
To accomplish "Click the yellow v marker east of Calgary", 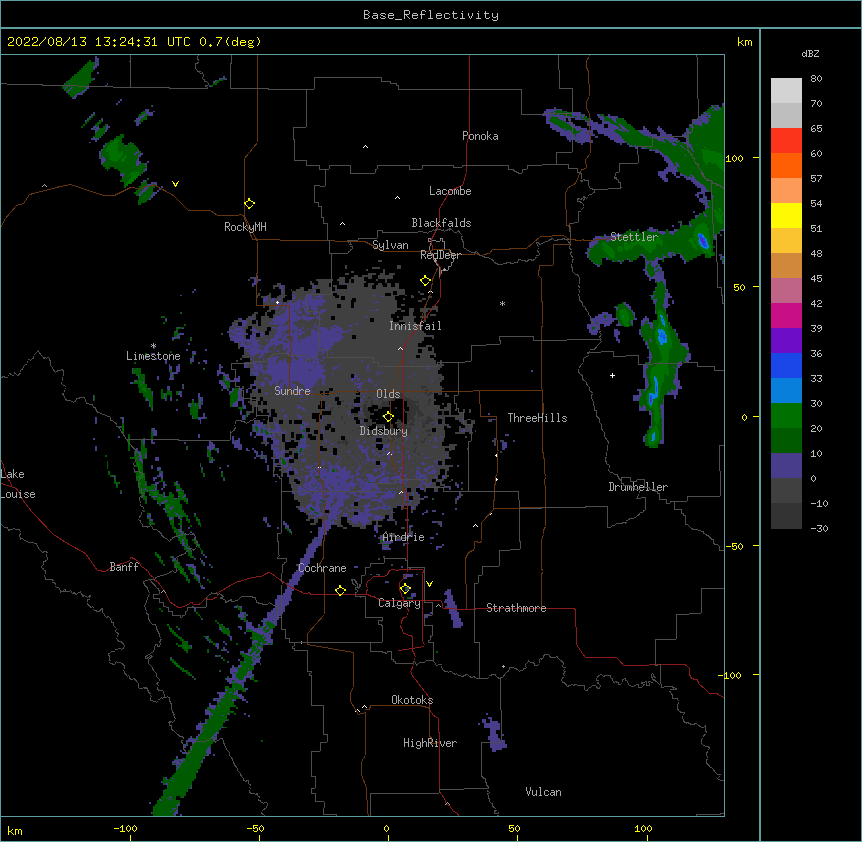I will pyautogui.click(x=429, y=584).
